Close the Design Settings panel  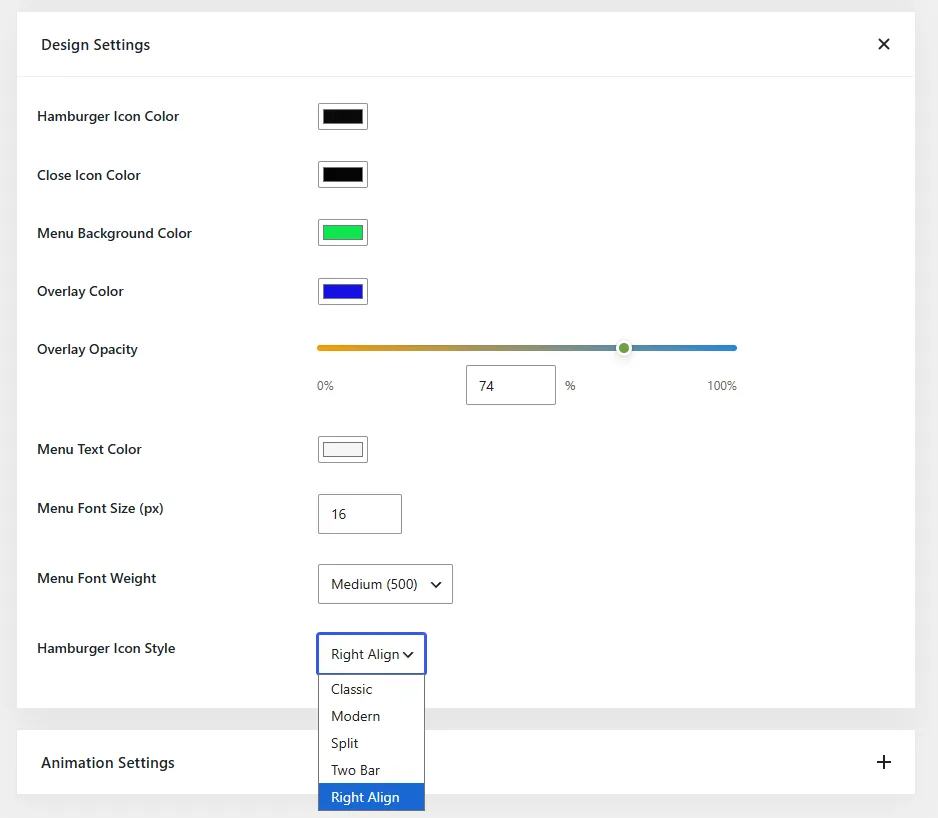tap(884, 44)
